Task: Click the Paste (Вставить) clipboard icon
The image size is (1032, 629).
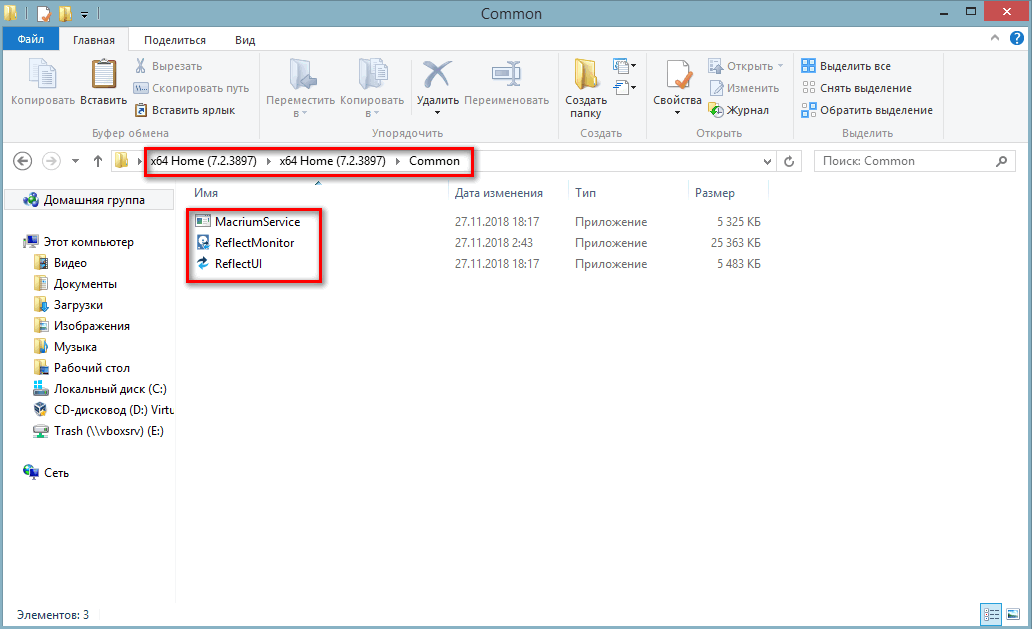Action: [x=103, y=76]
